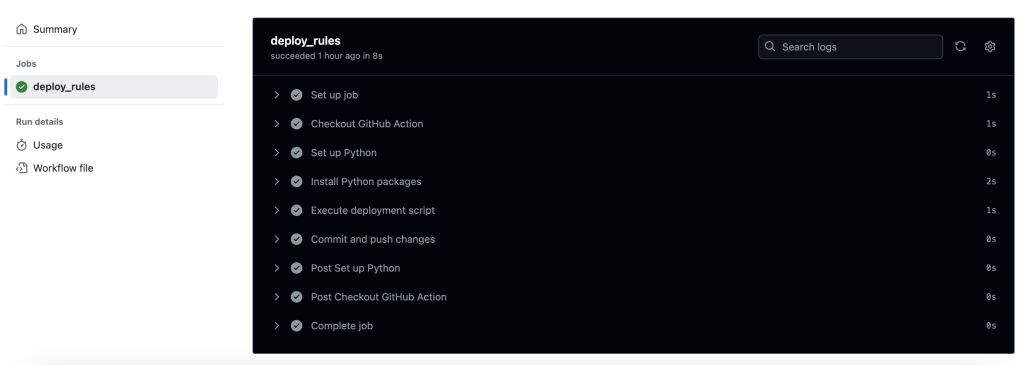The height and width of the screenshot is (365, 1024).
Task: Click the 0s duration of Complete job
Action: pos(991,325)
